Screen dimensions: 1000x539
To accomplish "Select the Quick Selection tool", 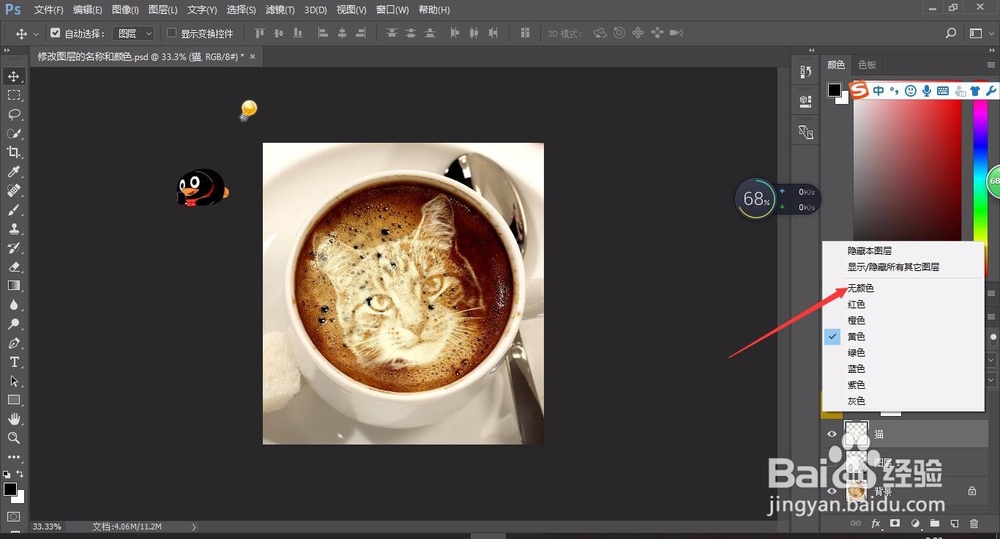I will click(x=13, y=134).
